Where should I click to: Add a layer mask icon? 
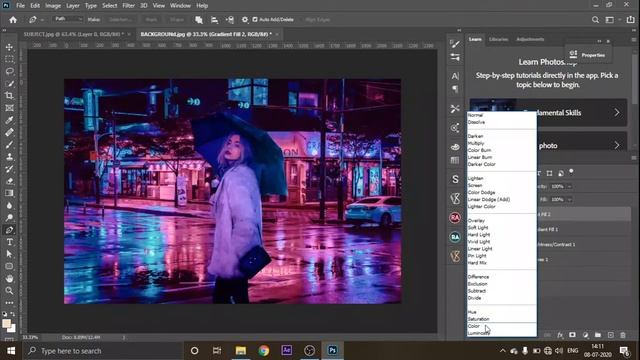[572, 335]
